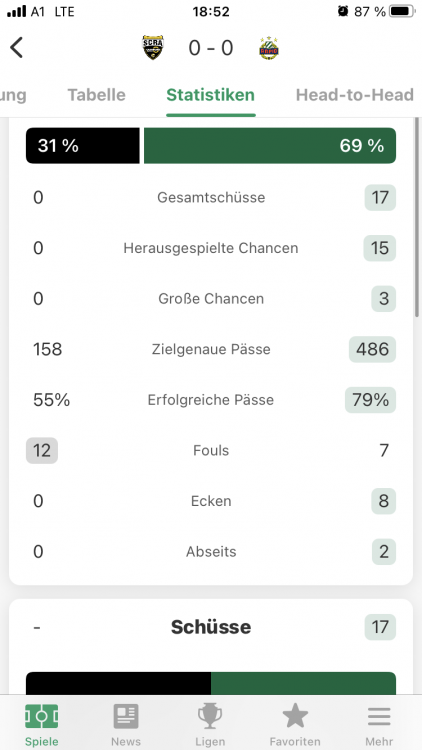The height and width of the screenshot is (750, 422).
Task: Tap the 69 % possession bar
Action: pos(270,145)
